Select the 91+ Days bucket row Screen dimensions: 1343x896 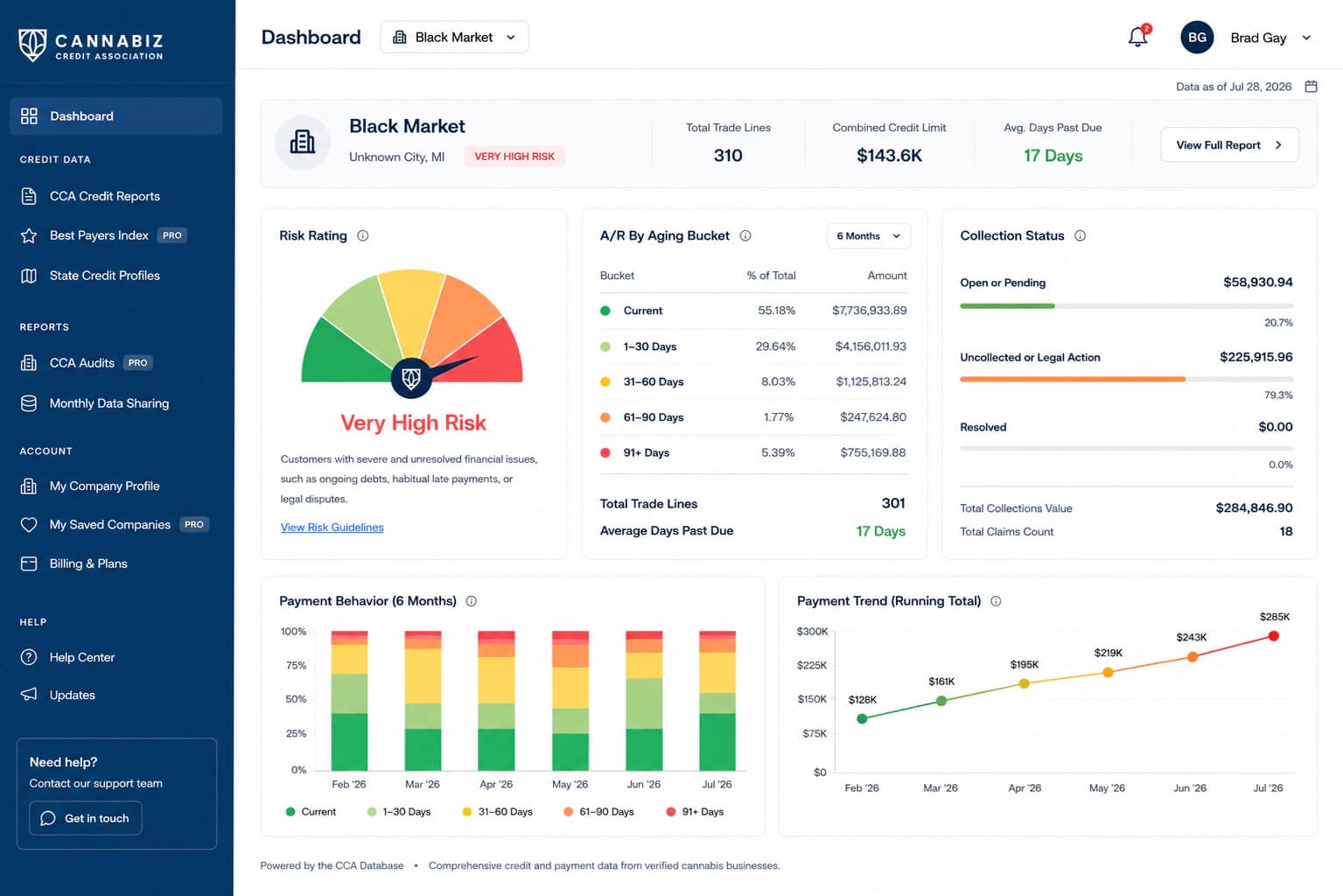click(753, 452)
